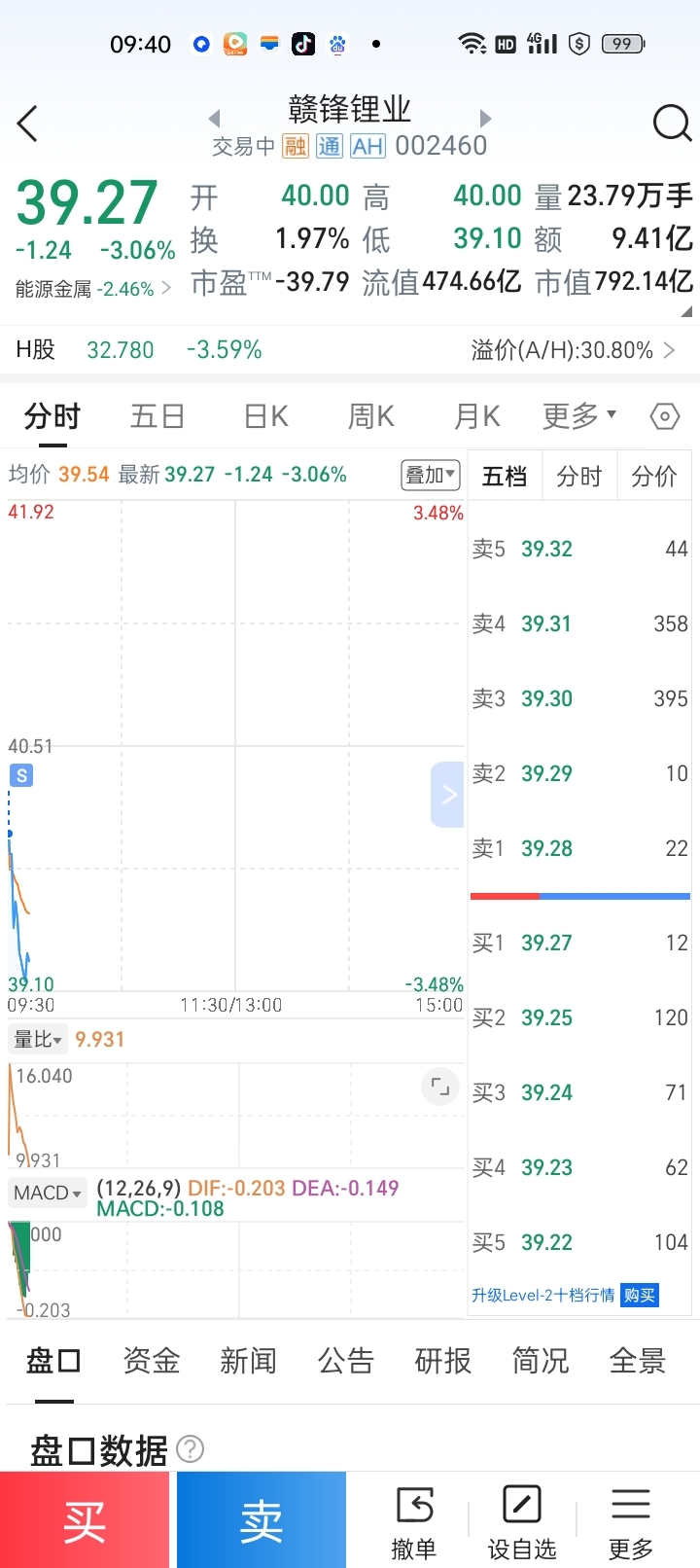Viewport: 700px width, 1568px height.
Task: Open chart settings hexagon icon
Action: pyautogui.click(x=665, y=416)
